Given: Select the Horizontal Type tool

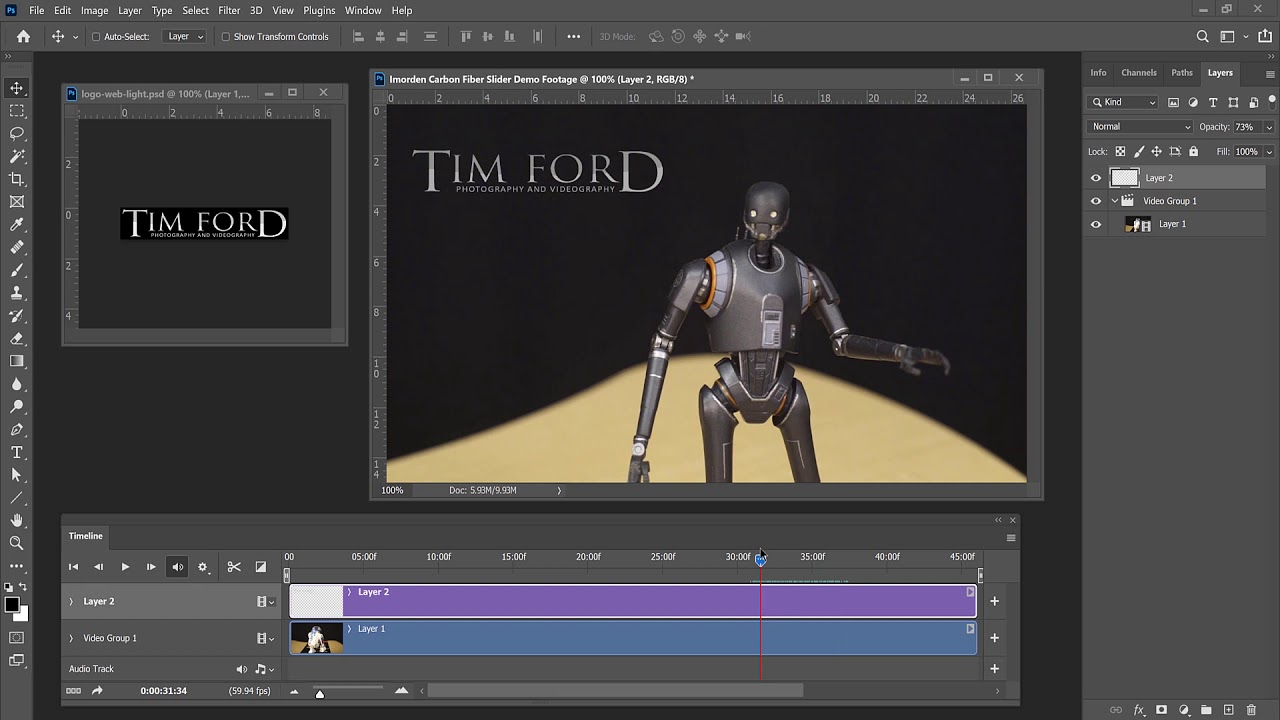Looking at the screenshot, I should pos(16,452).
